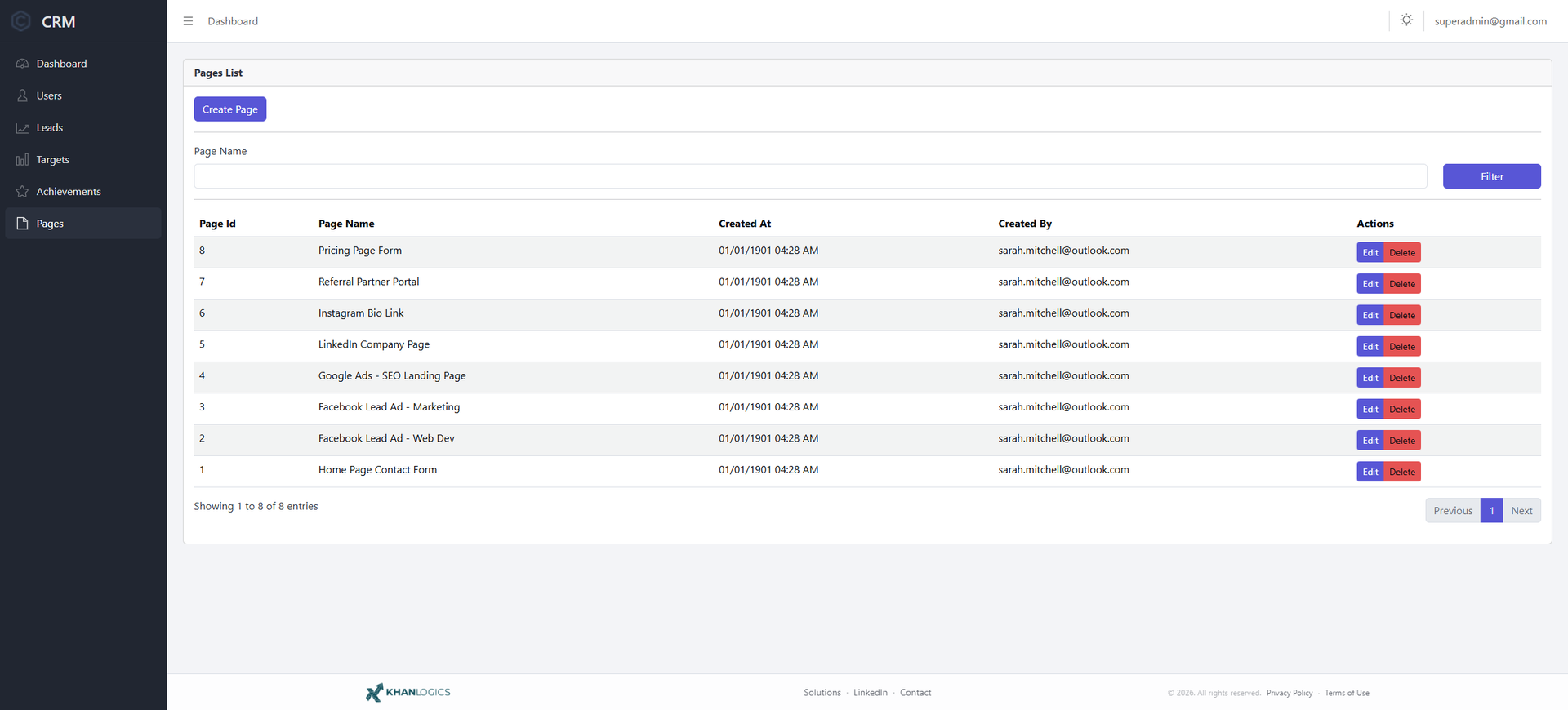Viewport: 1568px width, 710px height.
Task: Delete the Google Ads - SEO Landing Page
Action: (x=1402, y=378)
